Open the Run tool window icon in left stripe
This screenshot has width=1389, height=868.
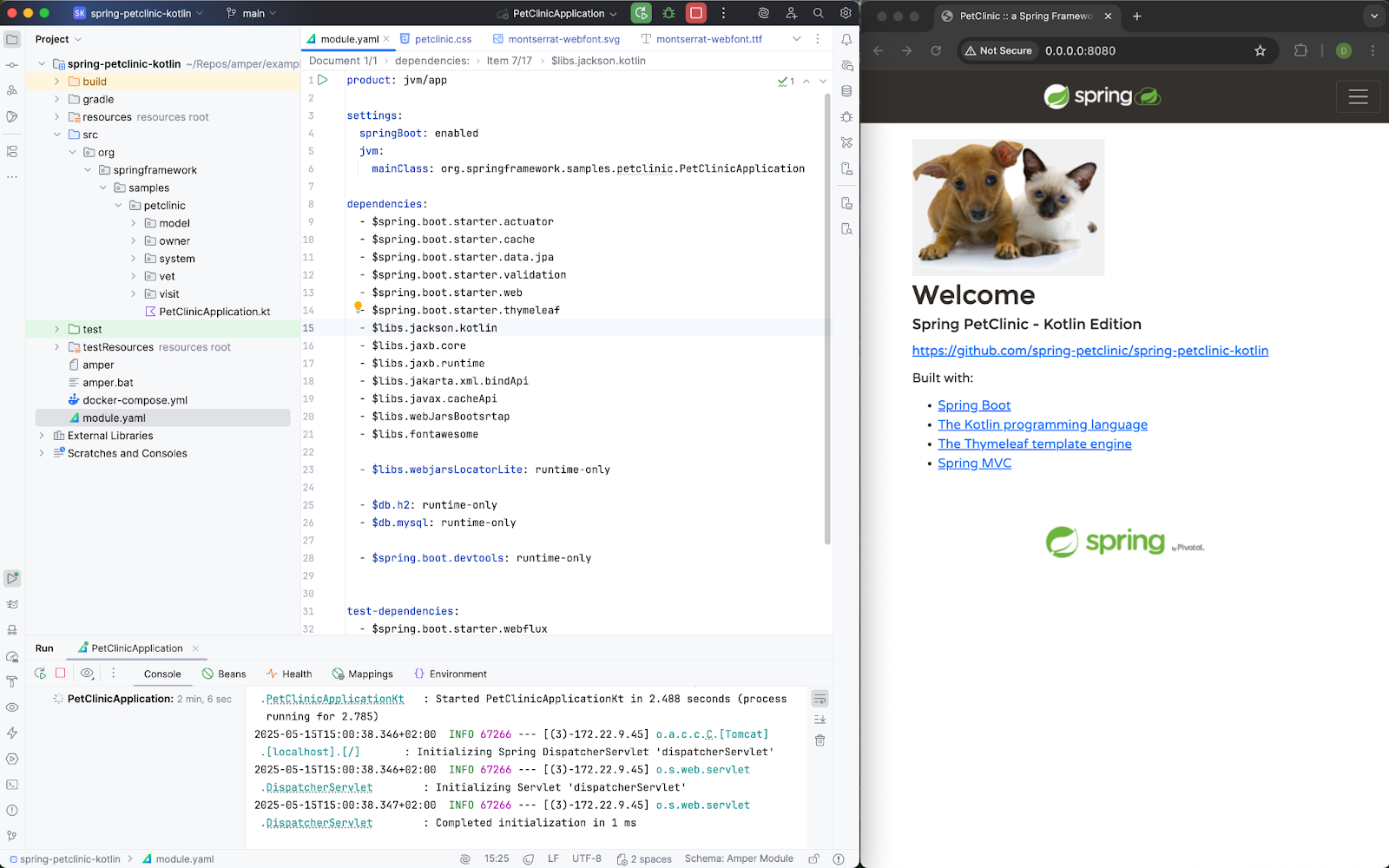coord(12,578)
